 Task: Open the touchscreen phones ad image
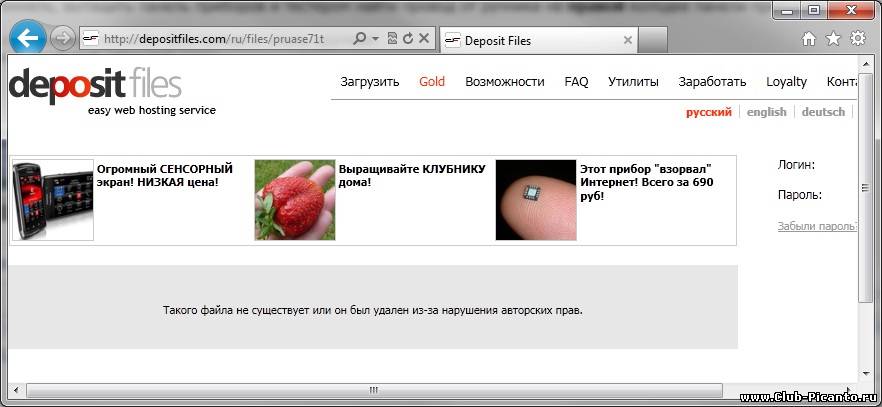pyautogui.click(x=53, y=200)
